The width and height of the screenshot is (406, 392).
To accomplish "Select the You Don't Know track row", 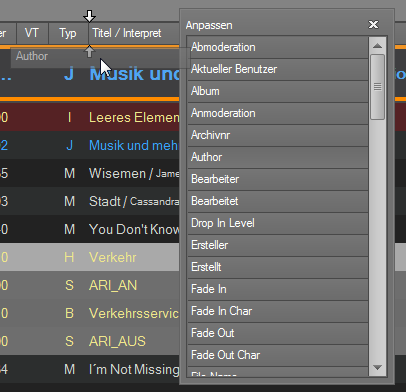I will pyautogui.click(x=90, y=229).
